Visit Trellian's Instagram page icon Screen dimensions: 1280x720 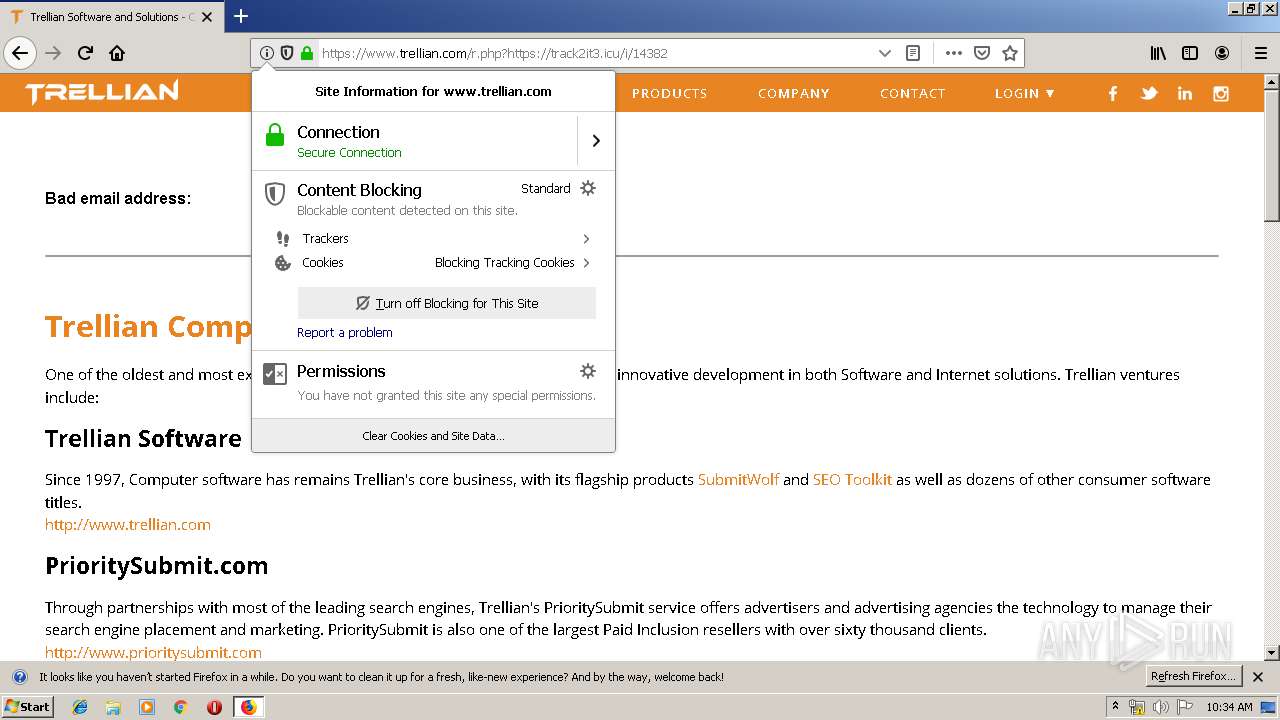[1221, 93]
